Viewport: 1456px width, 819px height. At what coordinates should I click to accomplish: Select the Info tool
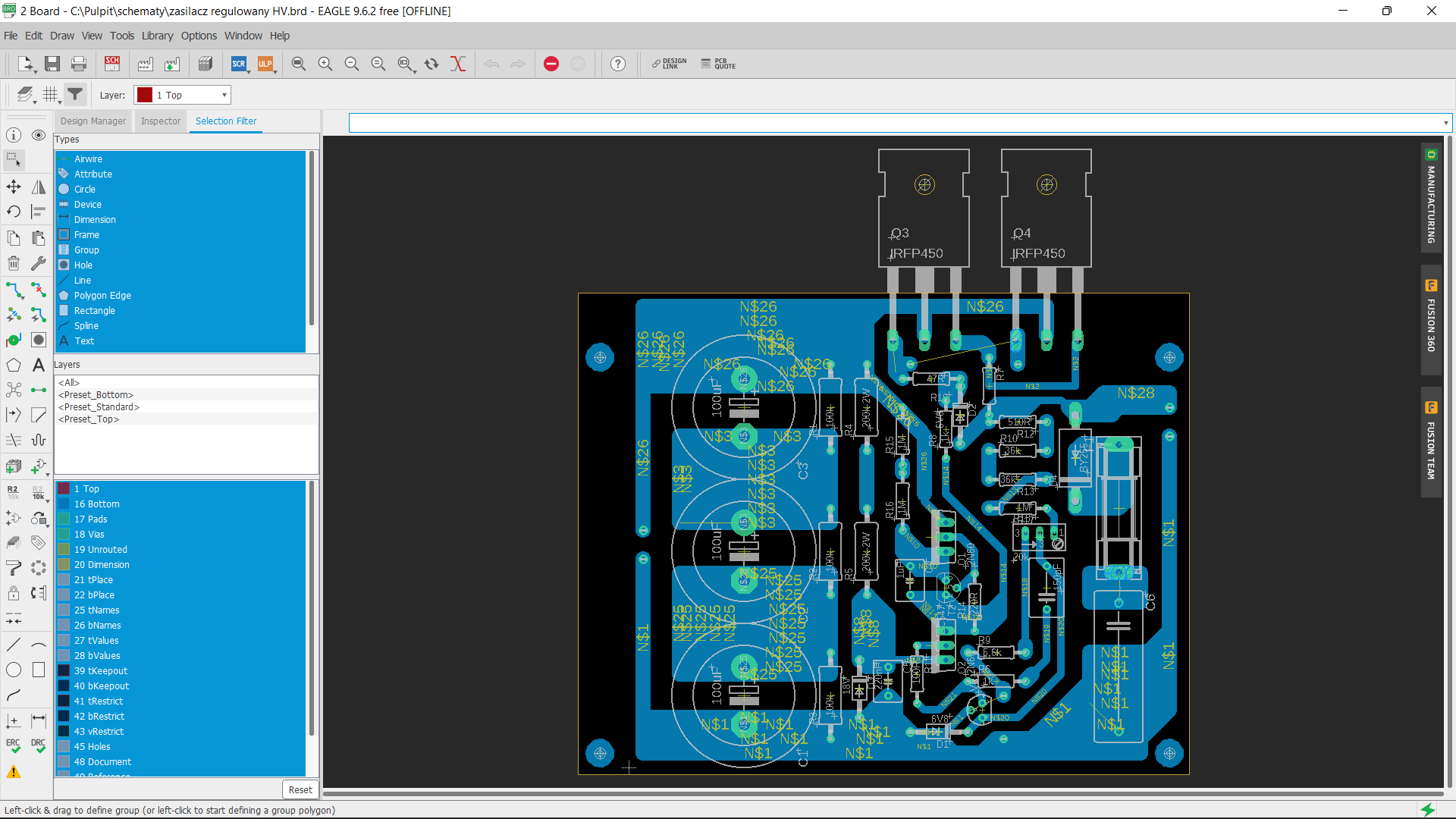coord(14,135)
